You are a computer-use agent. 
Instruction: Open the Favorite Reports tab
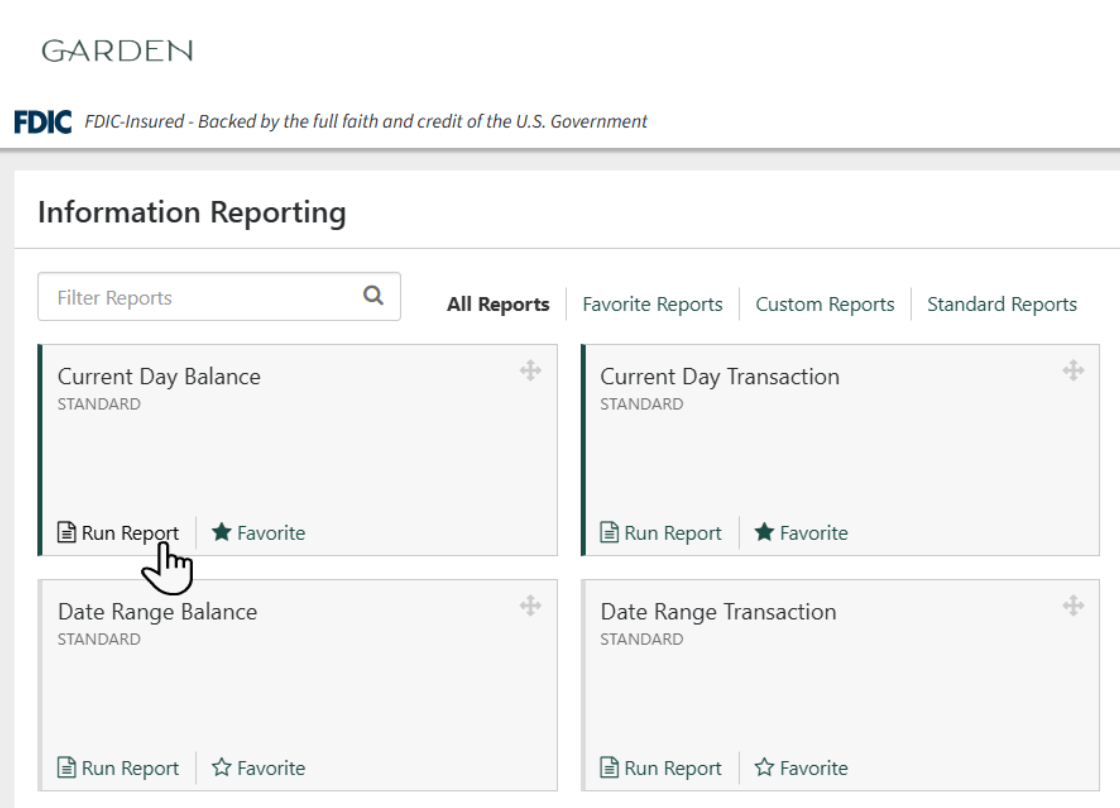[652, 304]
